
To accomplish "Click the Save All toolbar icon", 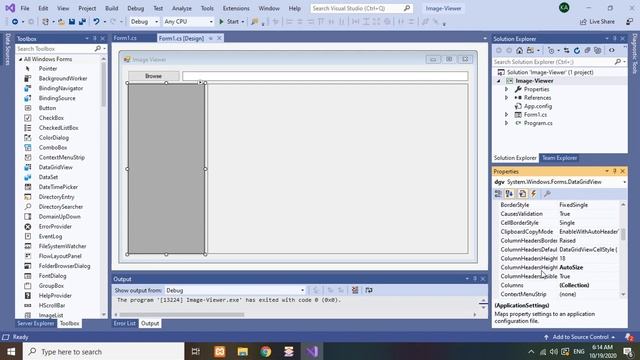I will pos(82,22).
